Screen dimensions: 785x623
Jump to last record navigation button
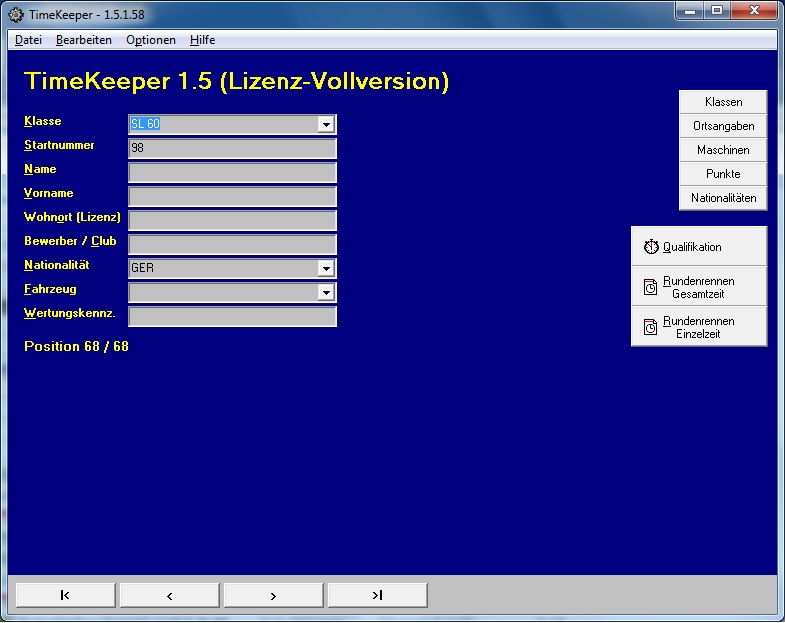pyautogui.click(x=377, y=595)
